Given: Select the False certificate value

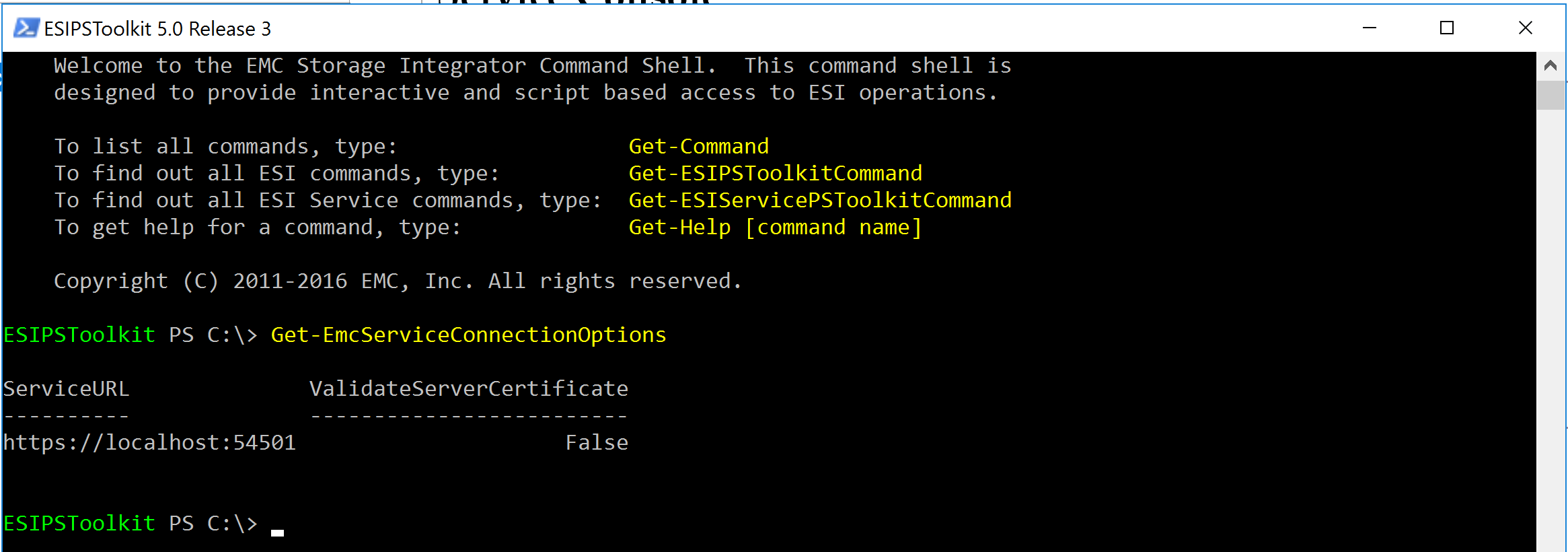Looking at the screenshot, I should pyautogui.click(x=596, y=442).
